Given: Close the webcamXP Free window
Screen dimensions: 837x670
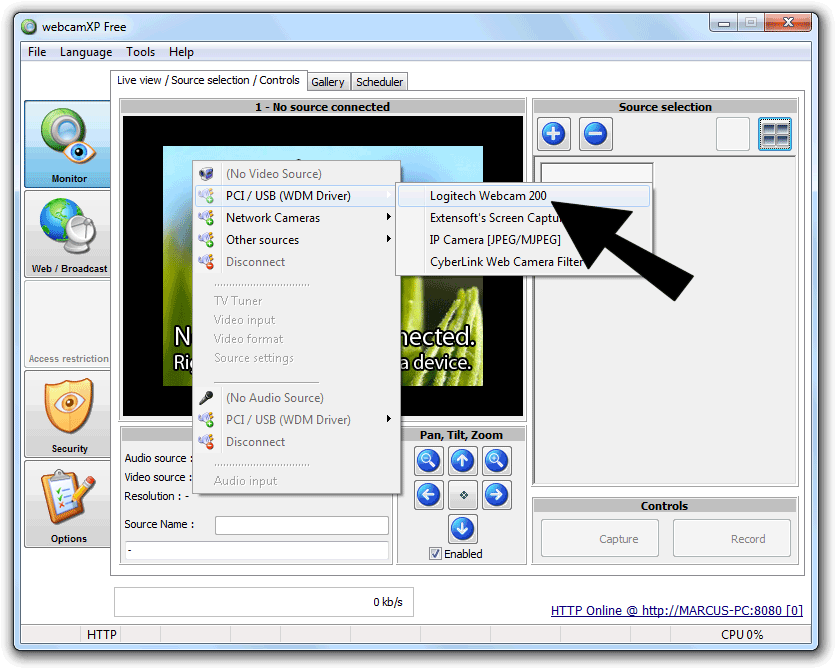Looking at the screenshot, I should pos(788,22).
